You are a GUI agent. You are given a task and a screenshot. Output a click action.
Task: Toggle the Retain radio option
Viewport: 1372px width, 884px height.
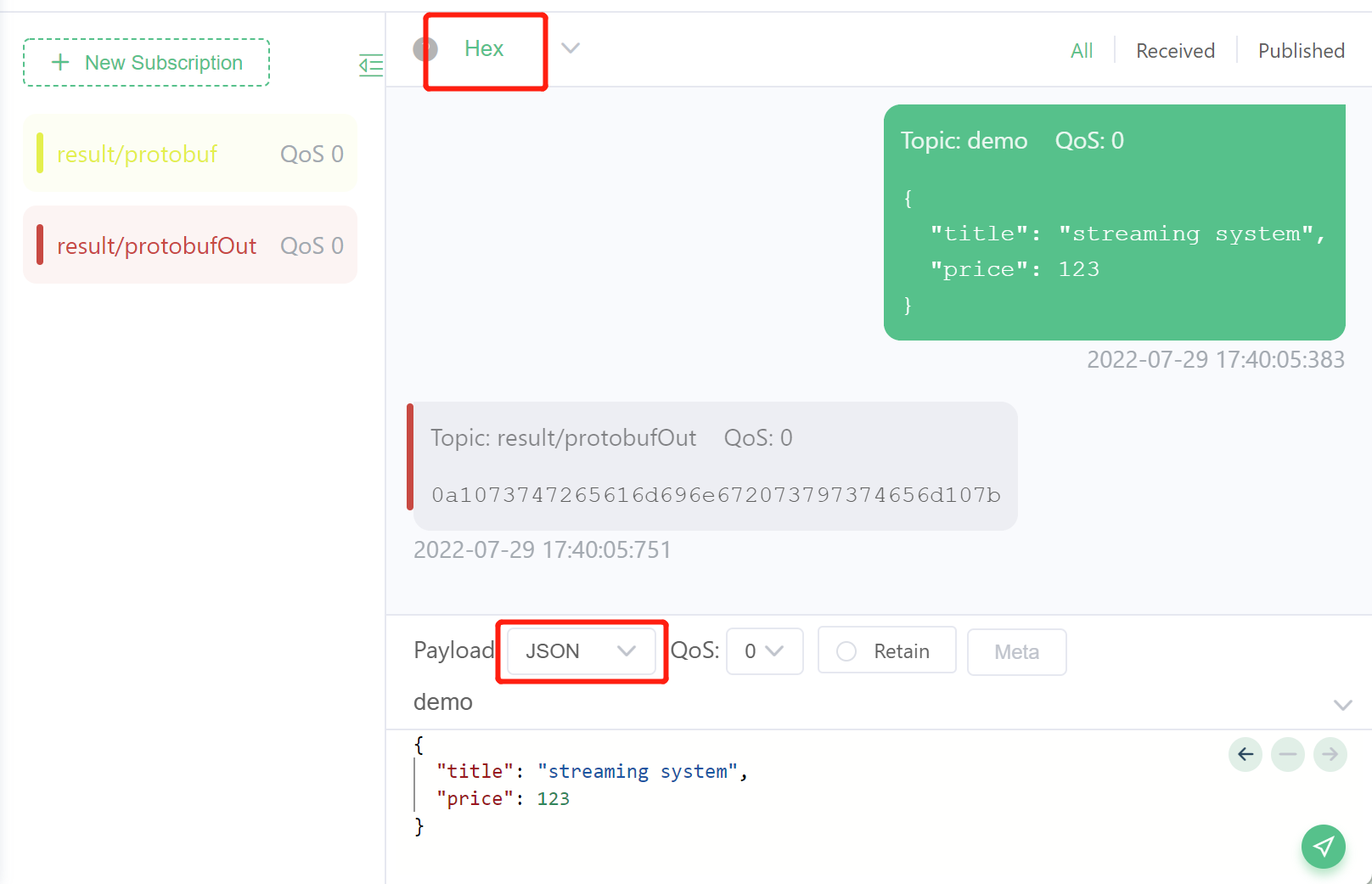[x=846, y=651]
